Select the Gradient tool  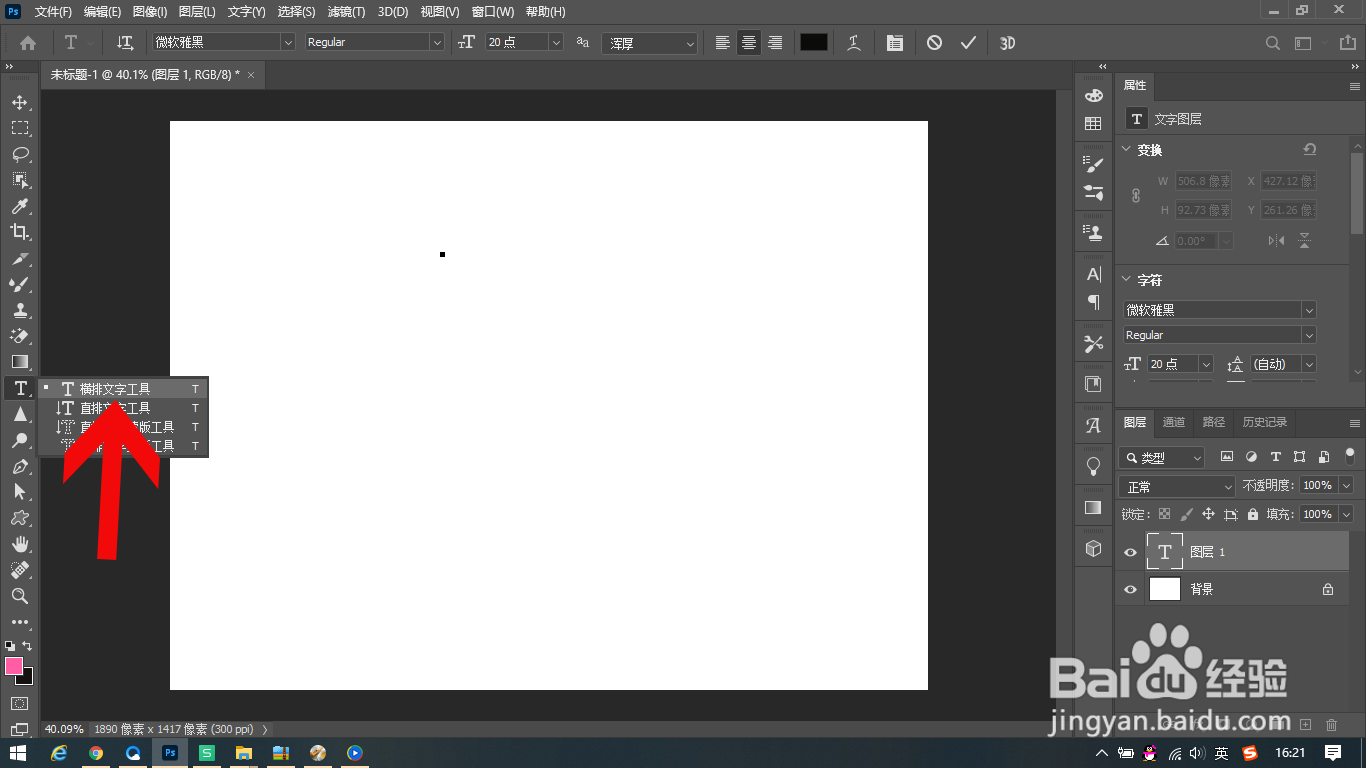tap(19, 362)
